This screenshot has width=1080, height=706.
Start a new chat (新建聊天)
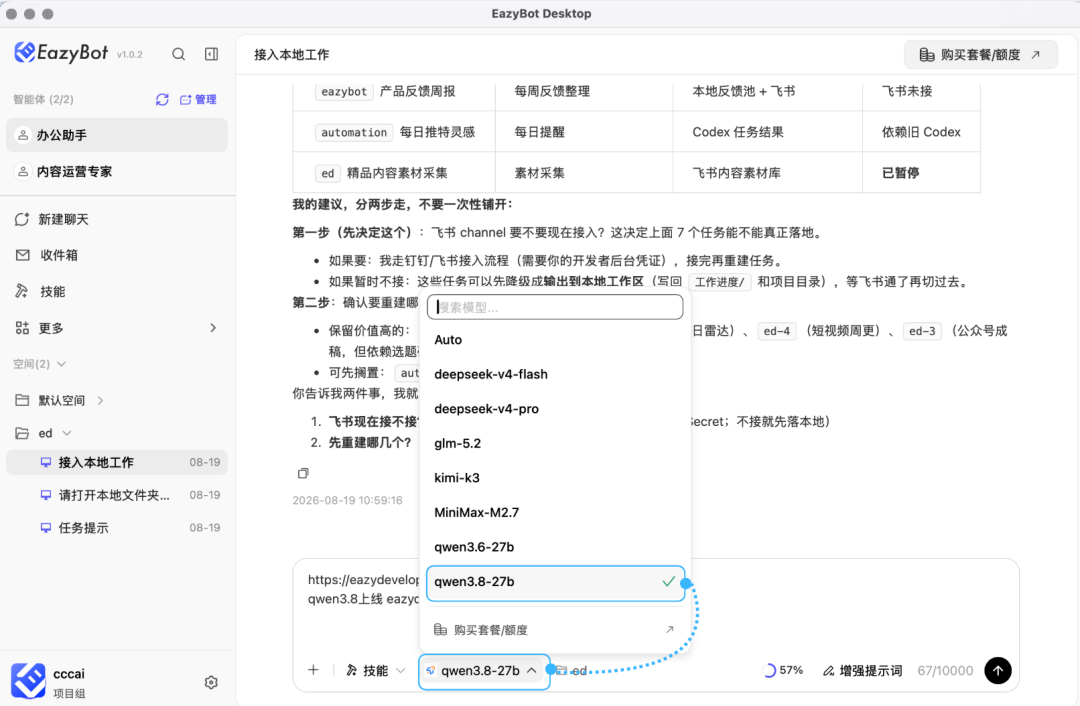(52, 219)
